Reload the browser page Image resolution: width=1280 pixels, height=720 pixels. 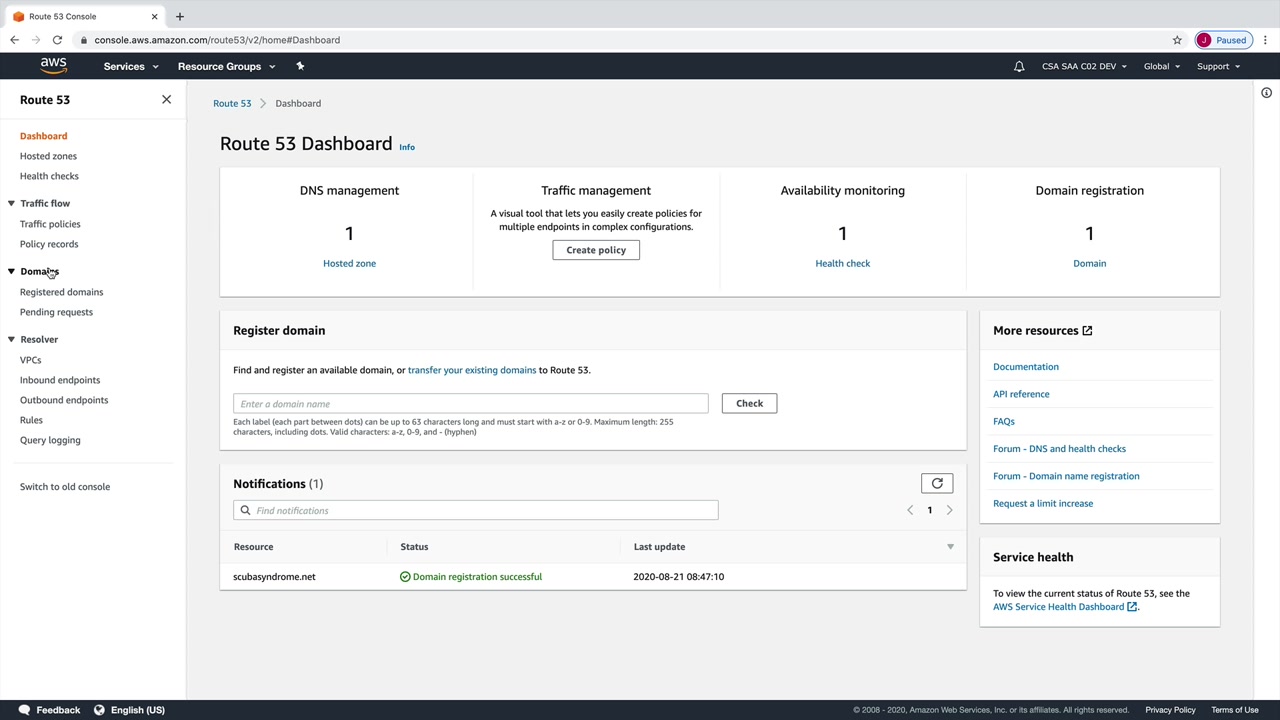(x=57, y=40)
